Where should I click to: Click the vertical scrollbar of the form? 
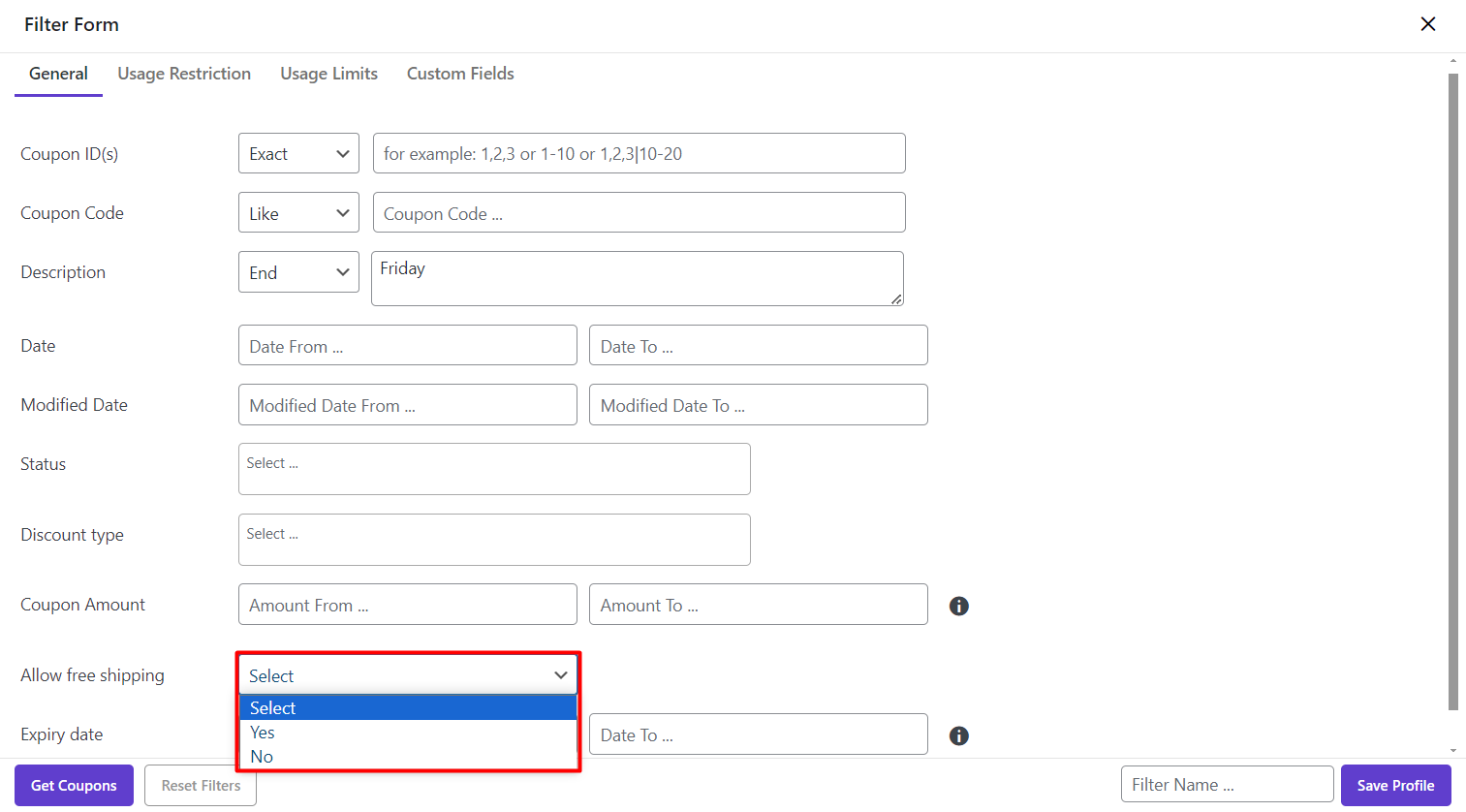[x=1452, y=388]
